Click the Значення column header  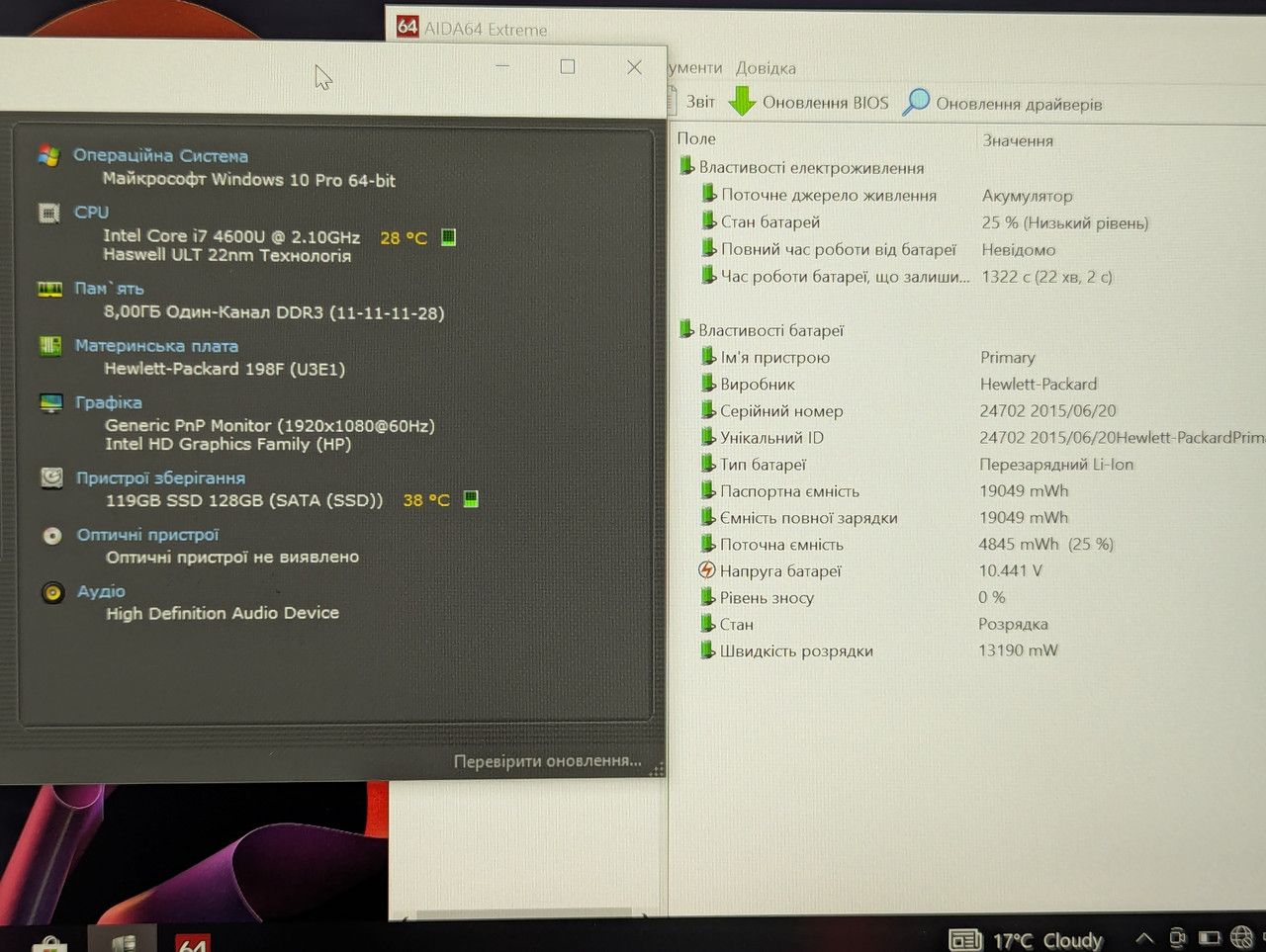pos(1018,140)
